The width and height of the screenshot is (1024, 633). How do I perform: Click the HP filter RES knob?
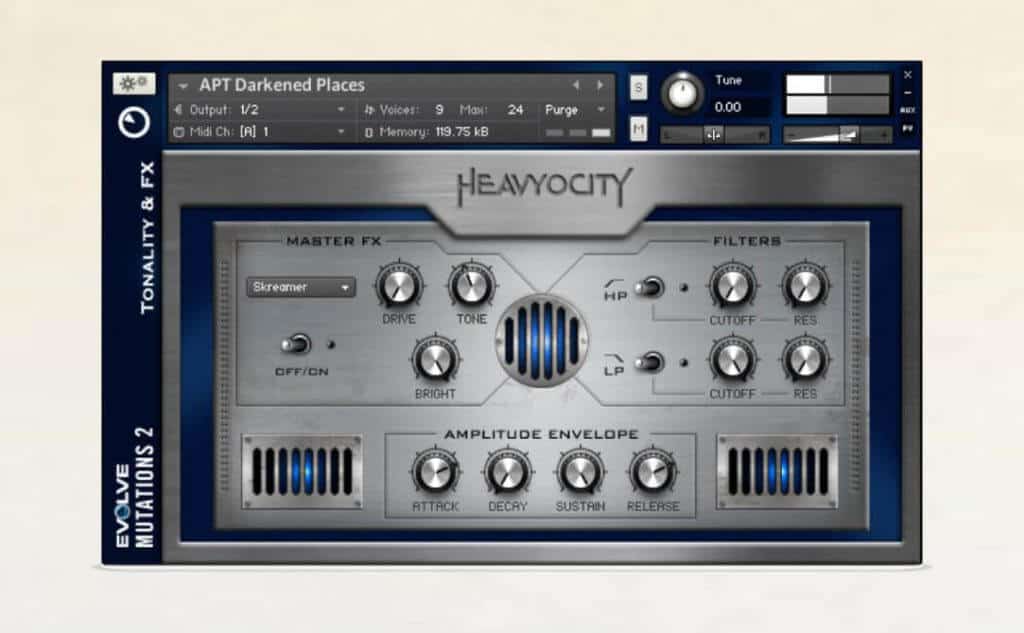click(805, 286)
